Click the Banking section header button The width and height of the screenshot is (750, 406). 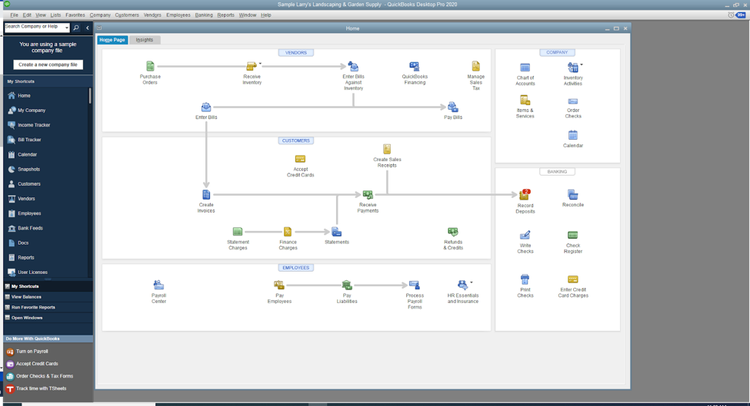point(557,172)
